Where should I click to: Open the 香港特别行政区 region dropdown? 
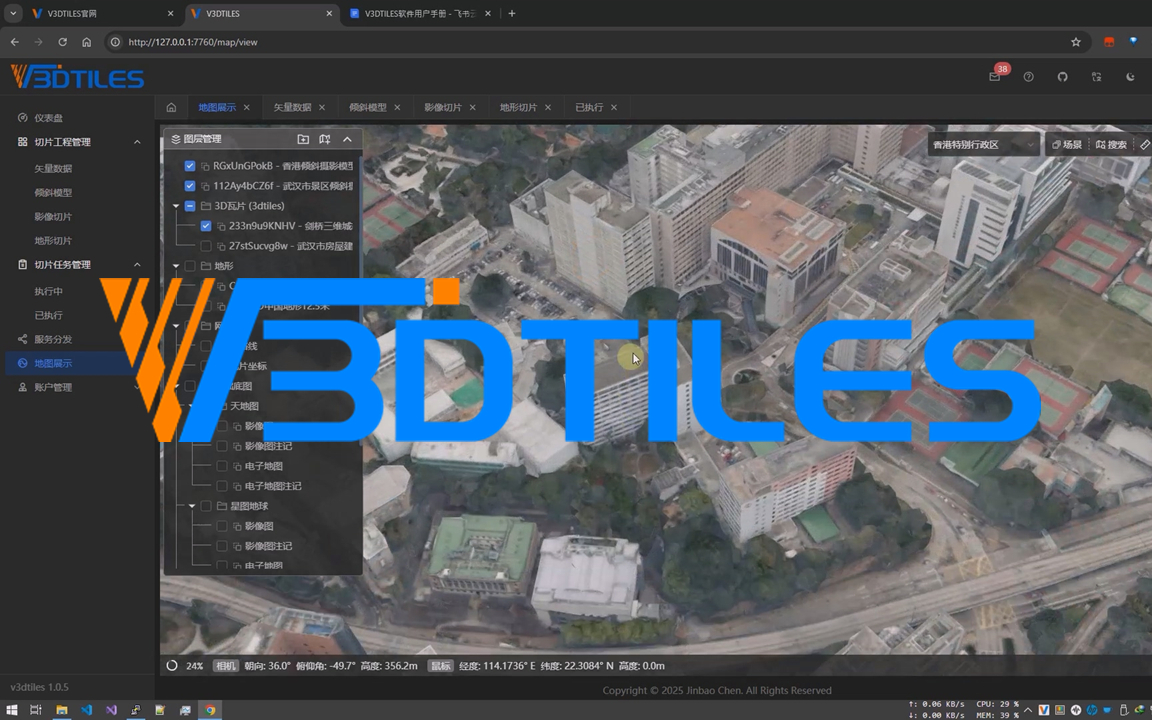(x=984, y=145)
